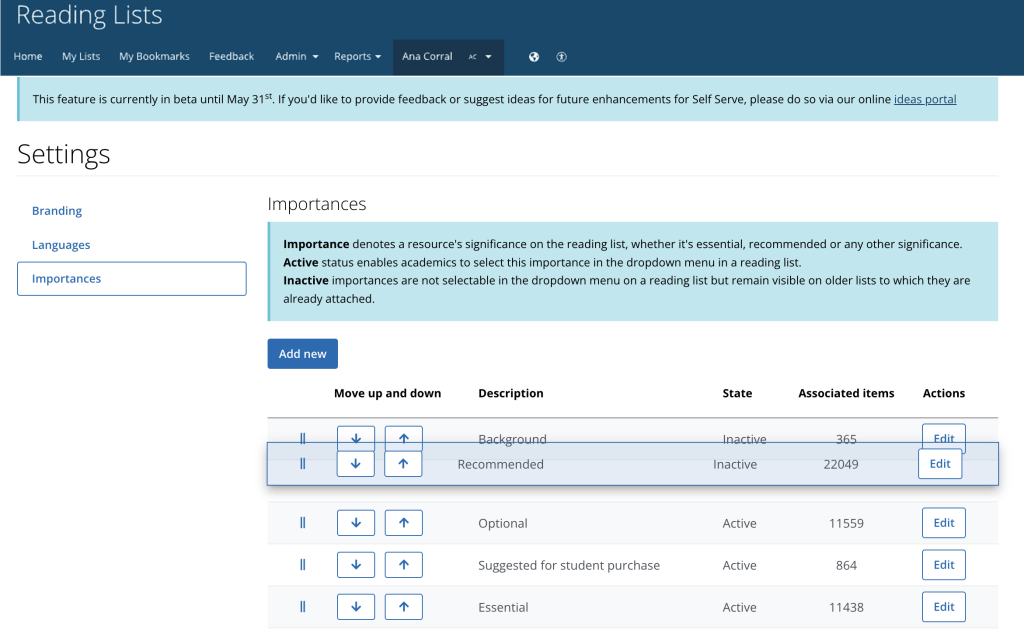Move the Optional importance down
The height and width of the screenshot is (641, 1024).
click(x=355, y=523)
